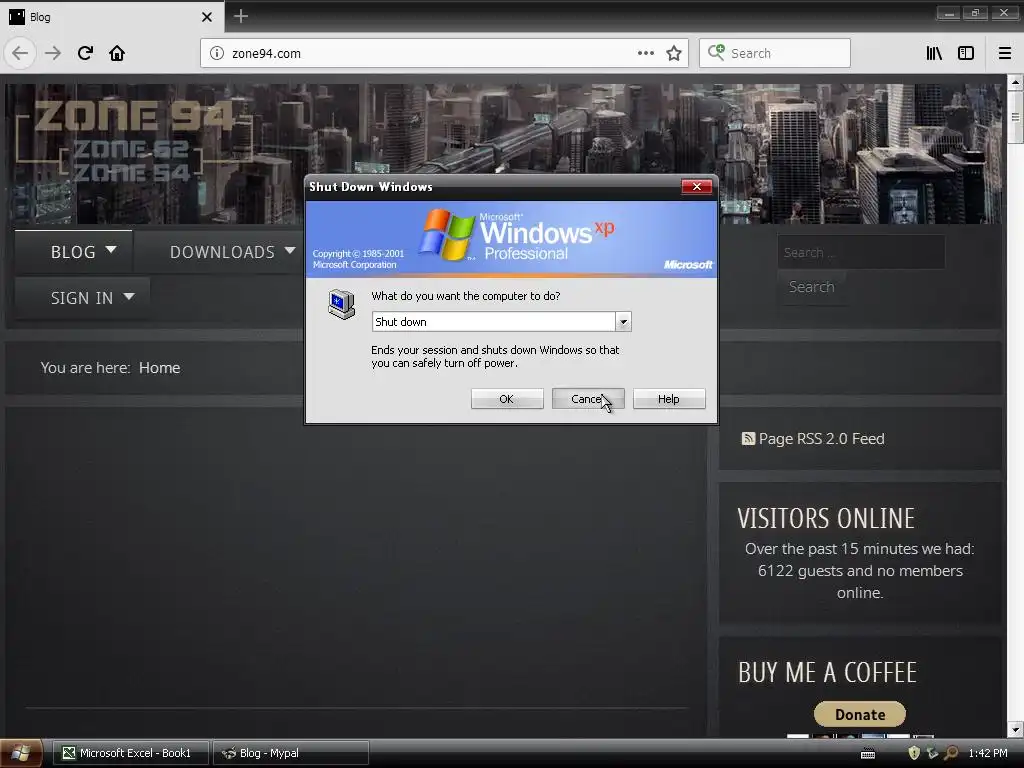Confirm shut down with OK

[x=507, y=399]
